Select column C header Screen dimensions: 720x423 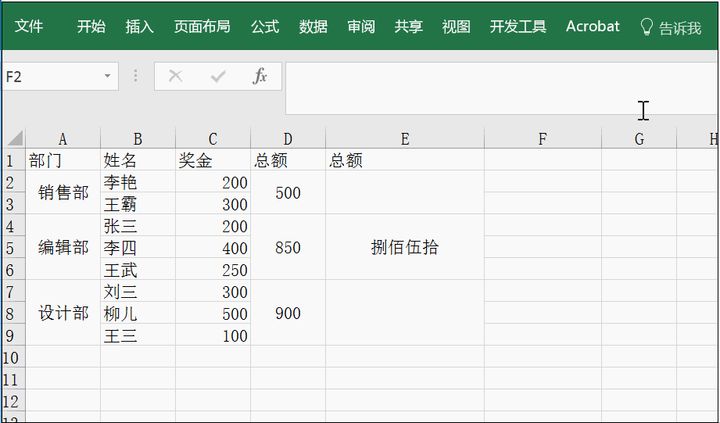[213, 139]
